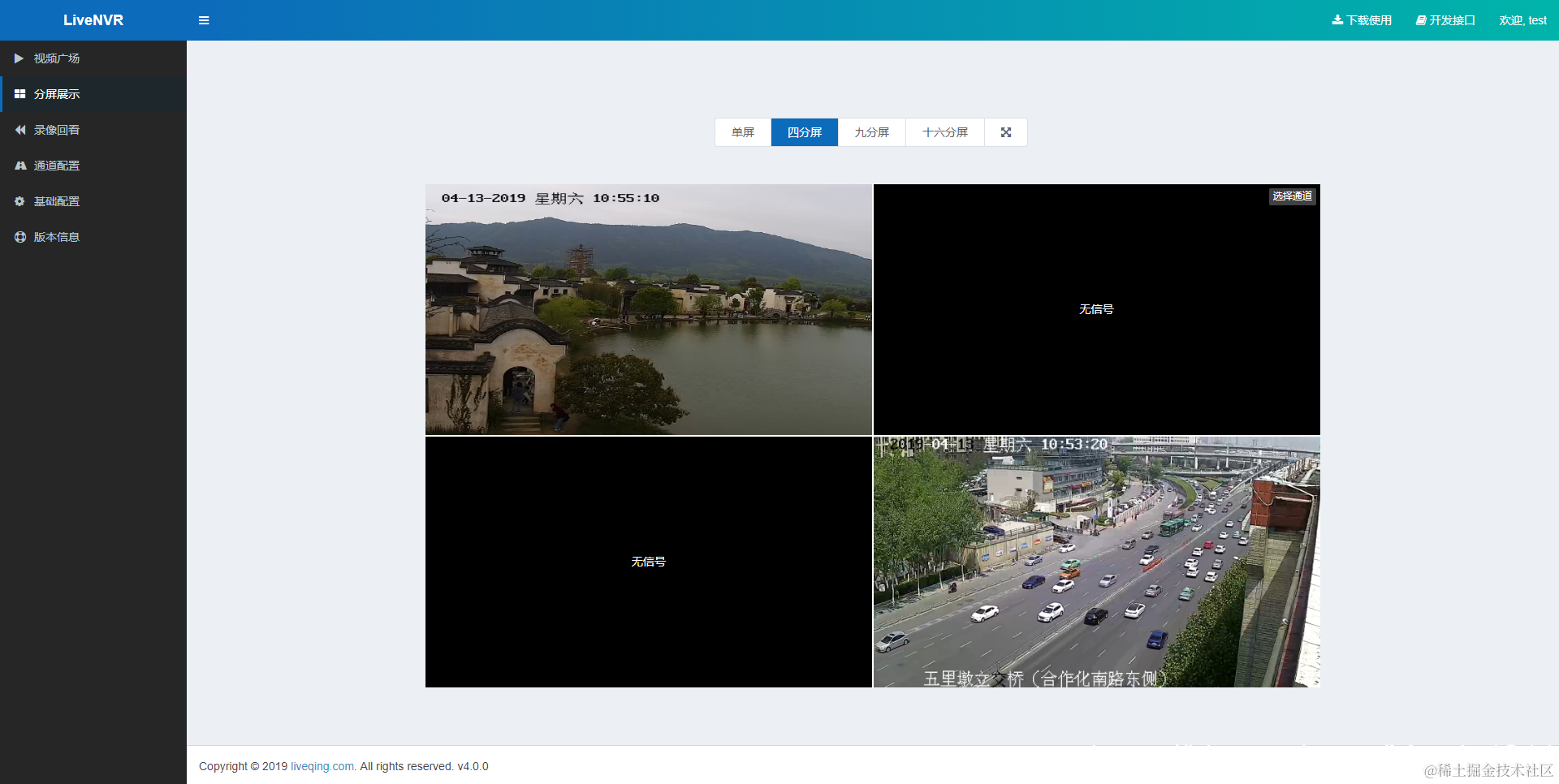Open the 欢迎, test user menu
Screen dimensions: 1559x784
point(1522,20)
